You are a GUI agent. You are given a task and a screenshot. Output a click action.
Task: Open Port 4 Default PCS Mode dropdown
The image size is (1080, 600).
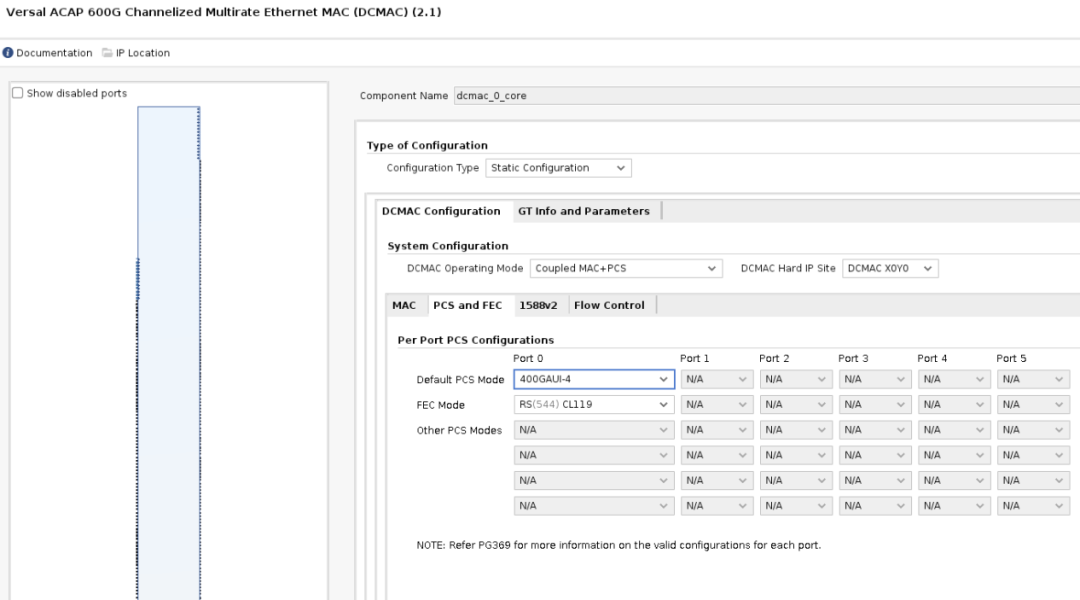tap(955, 380)
